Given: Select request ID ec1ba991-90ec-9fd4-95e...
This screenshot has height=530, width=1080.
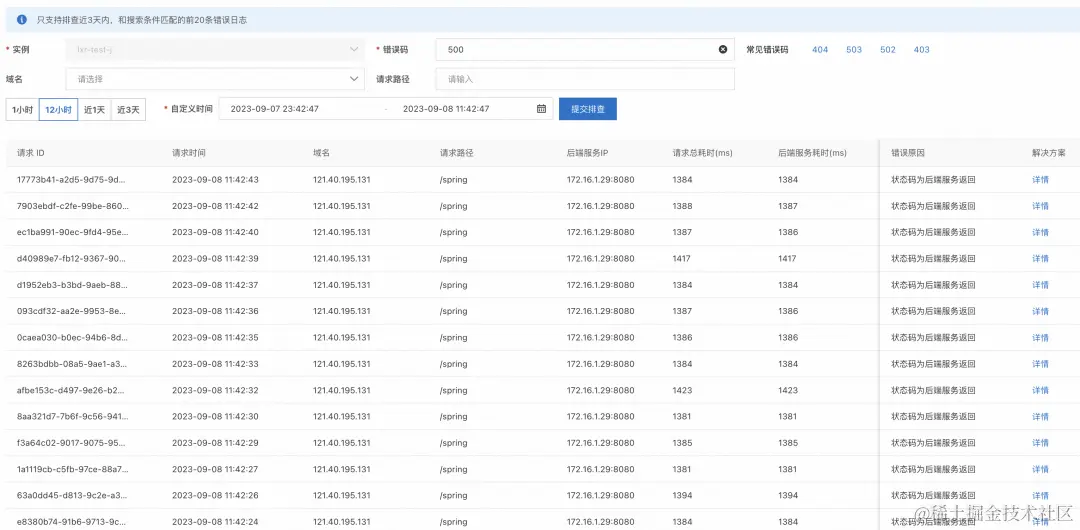Looking at the screenshot, I should [x=72, y=232].
